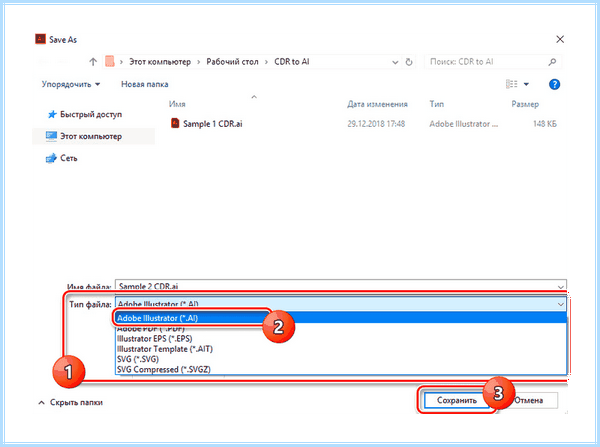Click the Adobe Illustrator icon in title bar

click(x=40, y=39)
